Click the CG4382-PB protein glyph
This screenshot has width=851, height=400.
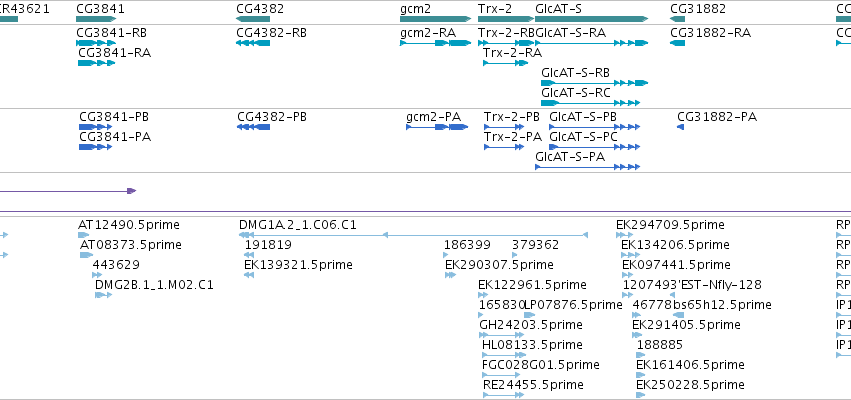pyautogui.click(x=253, y=127)
